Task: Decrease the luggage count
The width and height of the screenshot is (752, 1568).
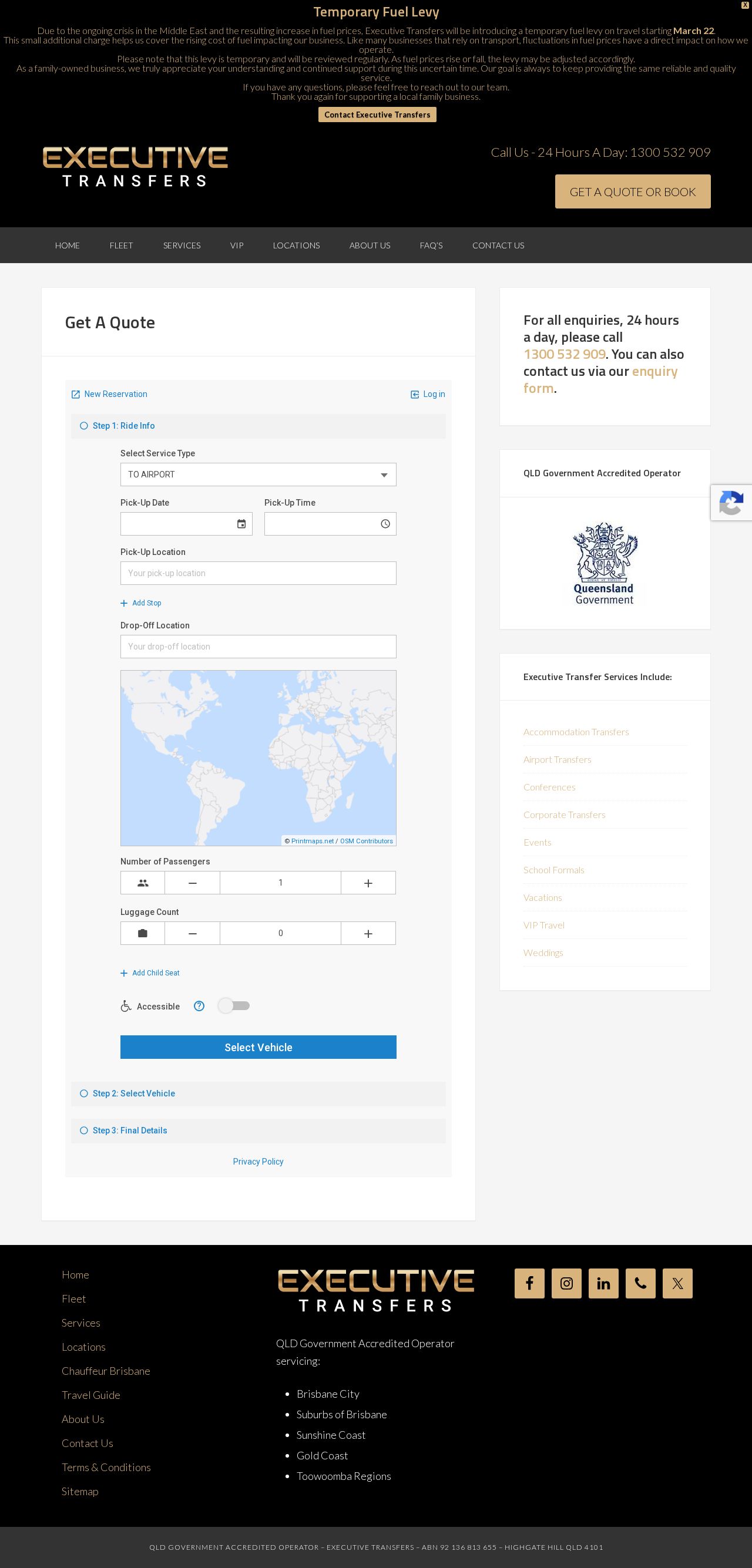Action: 193,933
